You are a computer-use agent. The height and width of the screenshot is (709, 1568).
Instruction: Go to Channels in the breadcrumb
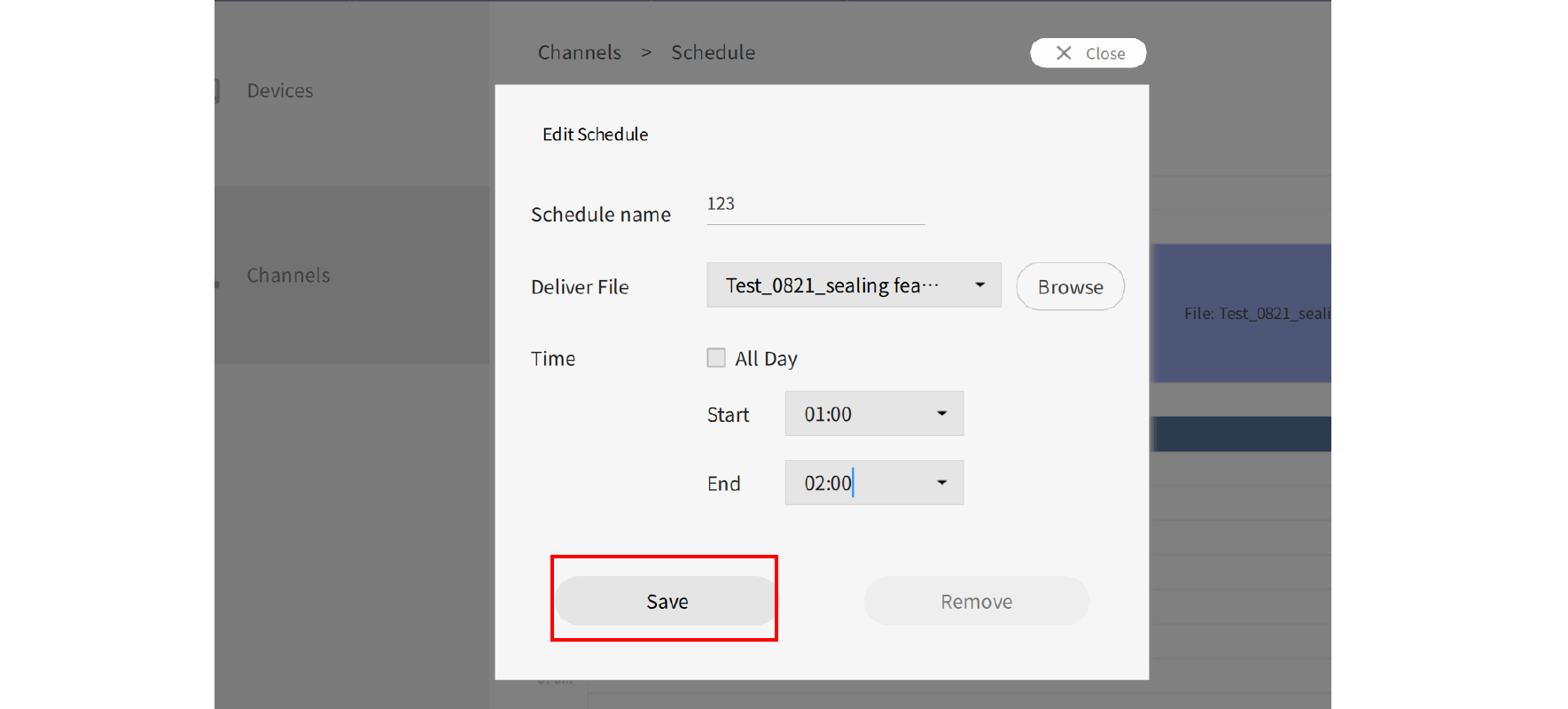point(579,53)
